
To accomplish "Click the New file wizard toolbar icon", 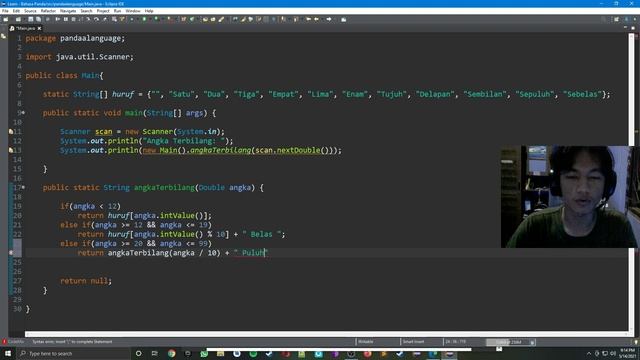I will click(x=6, y=19).
